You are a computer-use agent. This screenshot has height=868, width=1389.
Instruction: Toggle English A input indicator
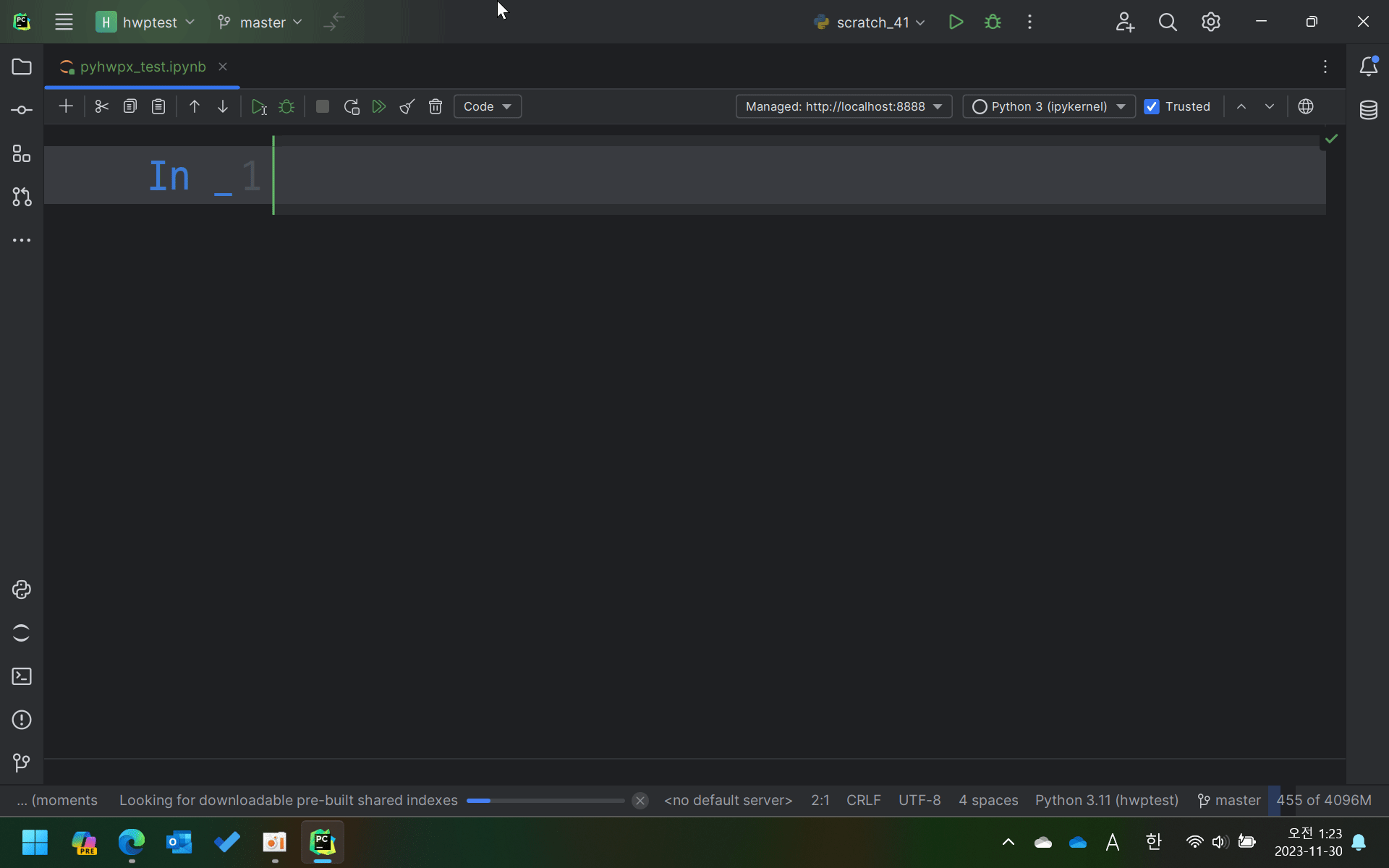pos(1113,842)
